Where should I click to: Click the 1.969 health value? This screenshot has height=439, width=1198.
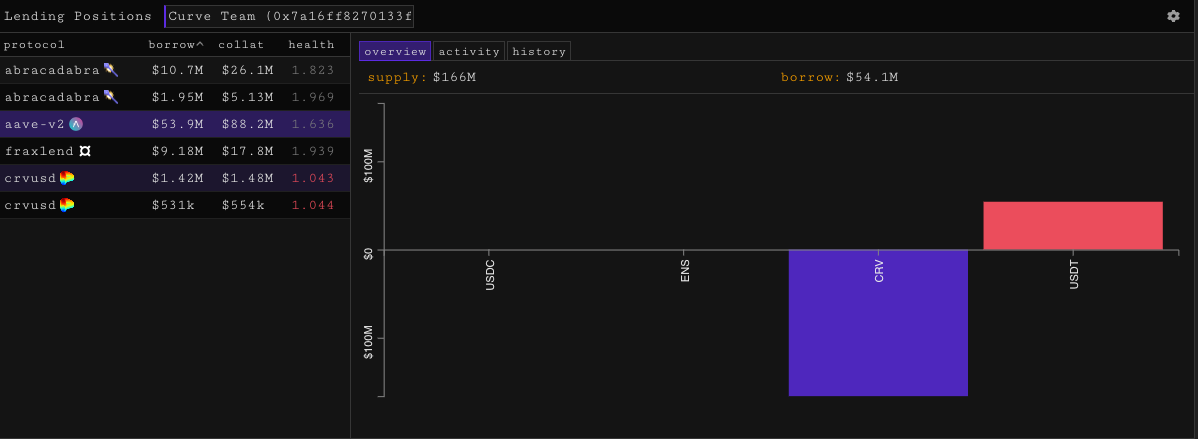pos(312,97)
